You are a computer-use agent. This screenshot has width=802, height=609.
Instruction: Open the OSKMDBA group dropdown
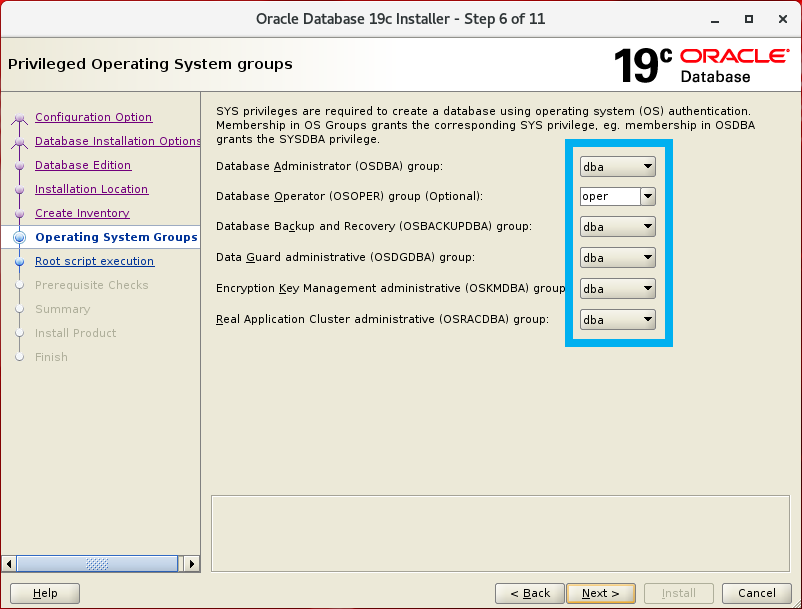(617, 289)
